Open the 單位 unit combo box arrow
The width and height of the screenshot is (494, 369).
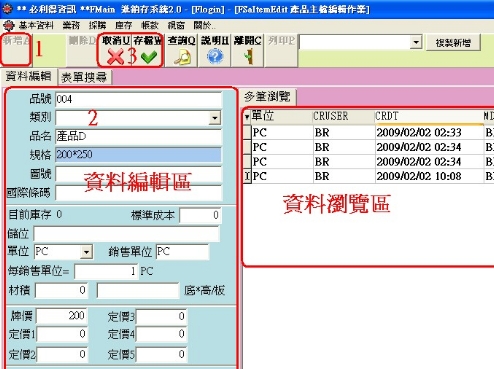coord(86,252)
